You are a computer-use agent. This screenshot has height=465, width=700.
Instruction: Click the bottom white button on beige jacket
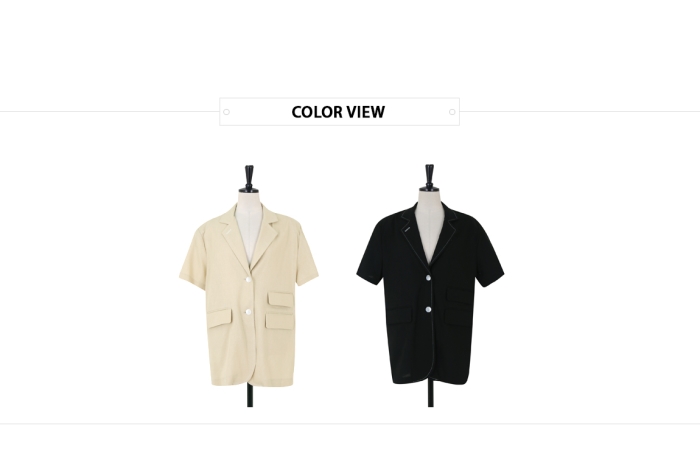tap(248, 311)
